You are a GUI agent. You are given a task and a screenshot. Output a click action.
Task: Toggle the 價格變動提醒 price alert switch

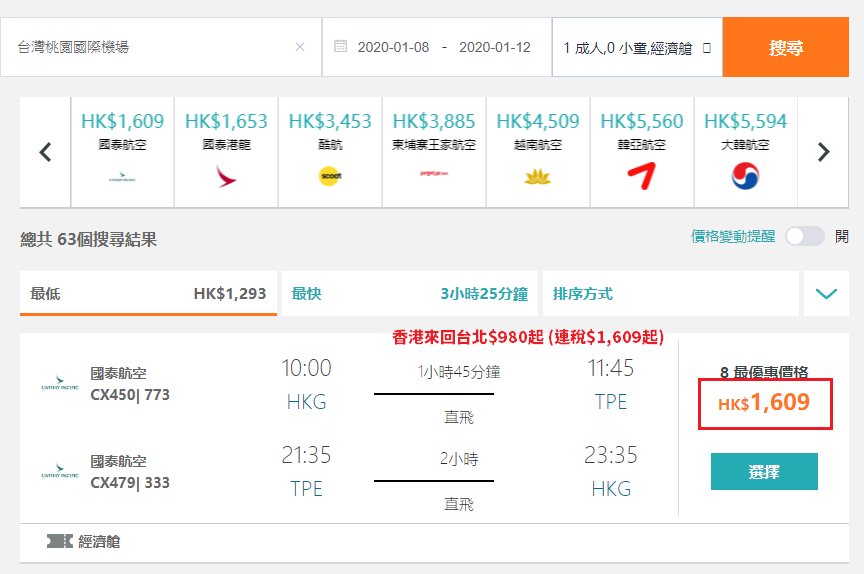click(804, 237)
